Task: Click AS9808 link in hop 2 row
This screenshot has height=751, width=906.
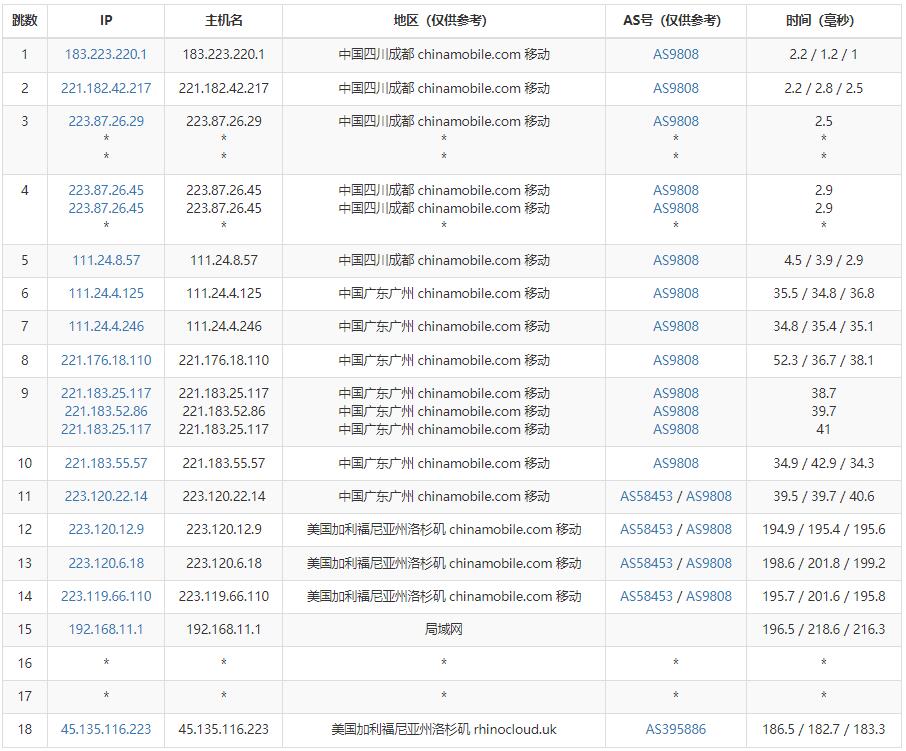Action: pos(675,88)
